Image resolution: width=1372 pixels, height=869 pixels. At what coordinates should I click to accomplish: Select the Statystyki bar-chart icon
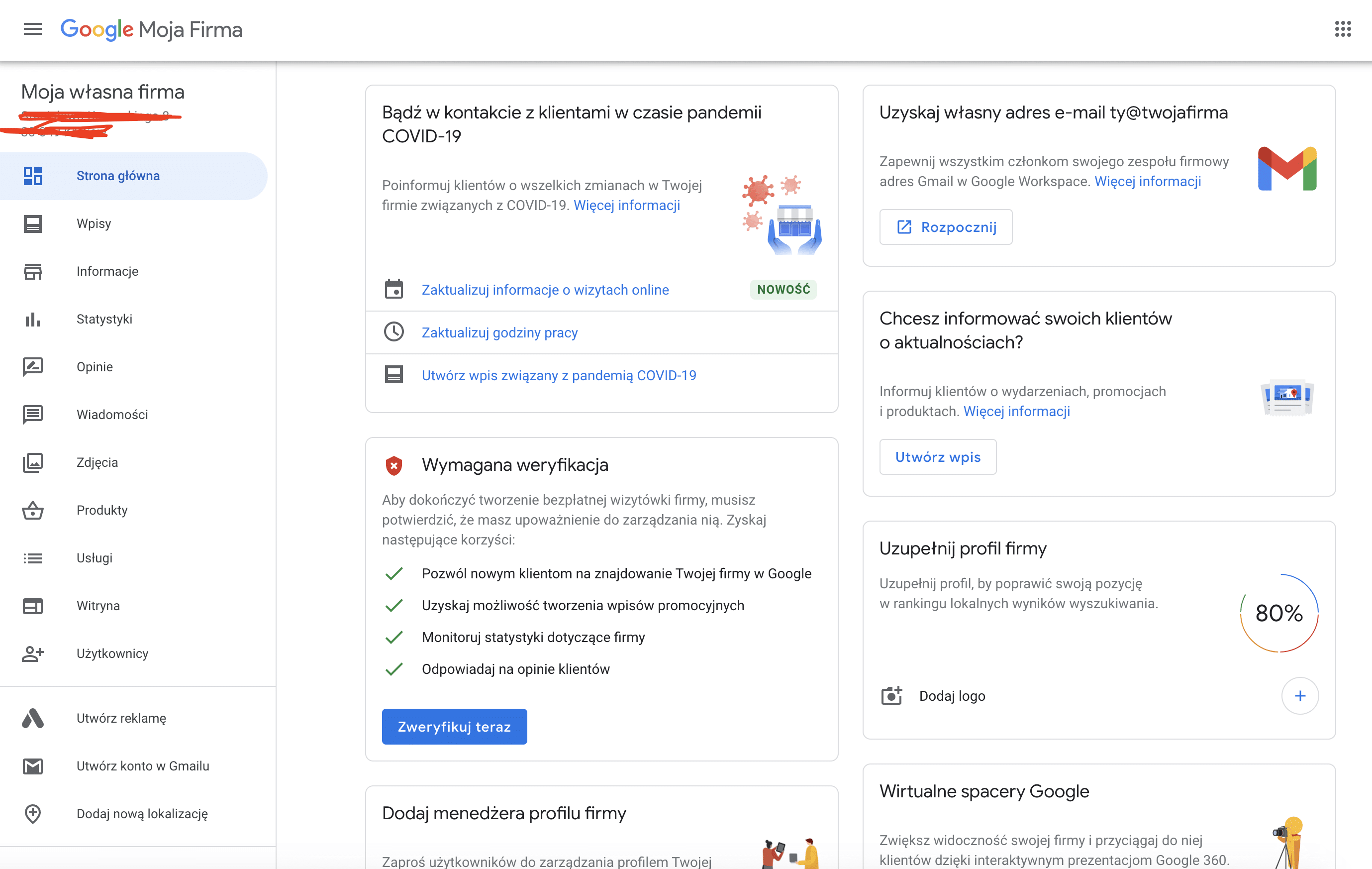(x=32, y=320)
